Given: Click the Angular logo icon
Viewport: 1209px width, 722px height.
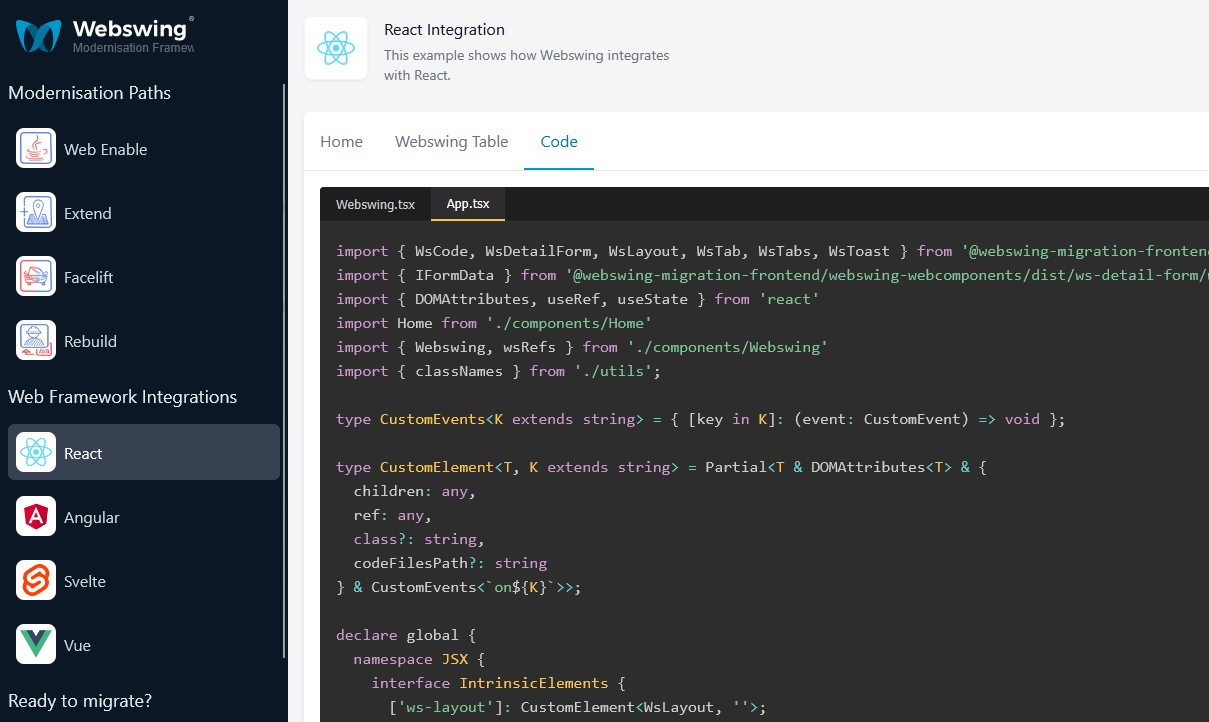Looking at the screenshot, I should click(36, 517).
